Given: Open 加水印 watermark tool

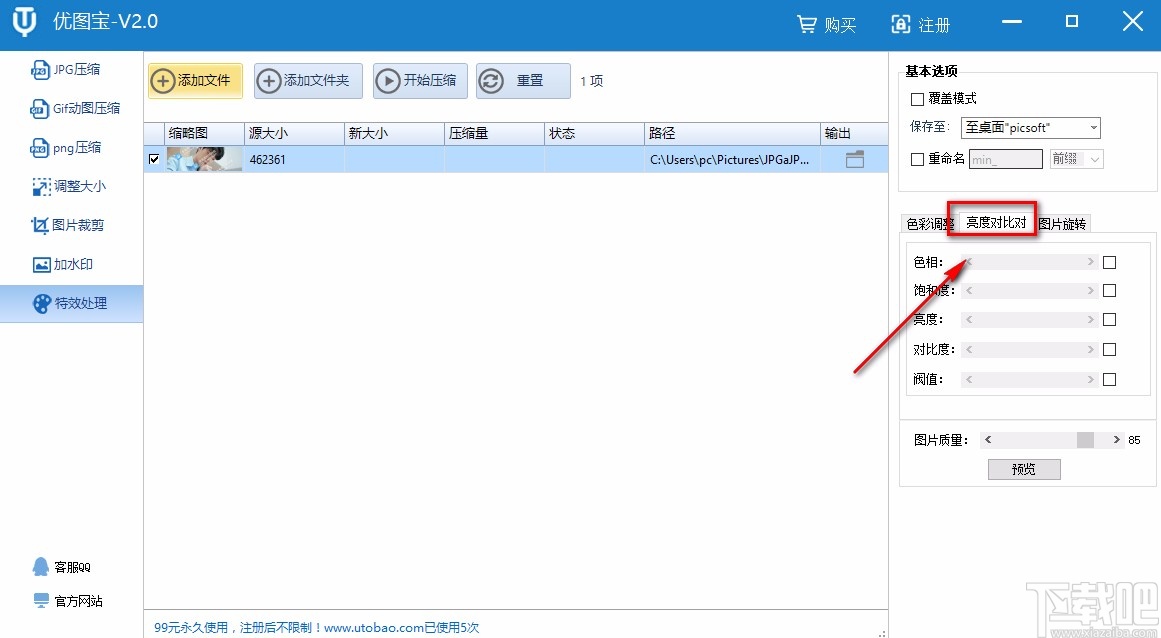Looking at the screenshot, I should (63, 264).
